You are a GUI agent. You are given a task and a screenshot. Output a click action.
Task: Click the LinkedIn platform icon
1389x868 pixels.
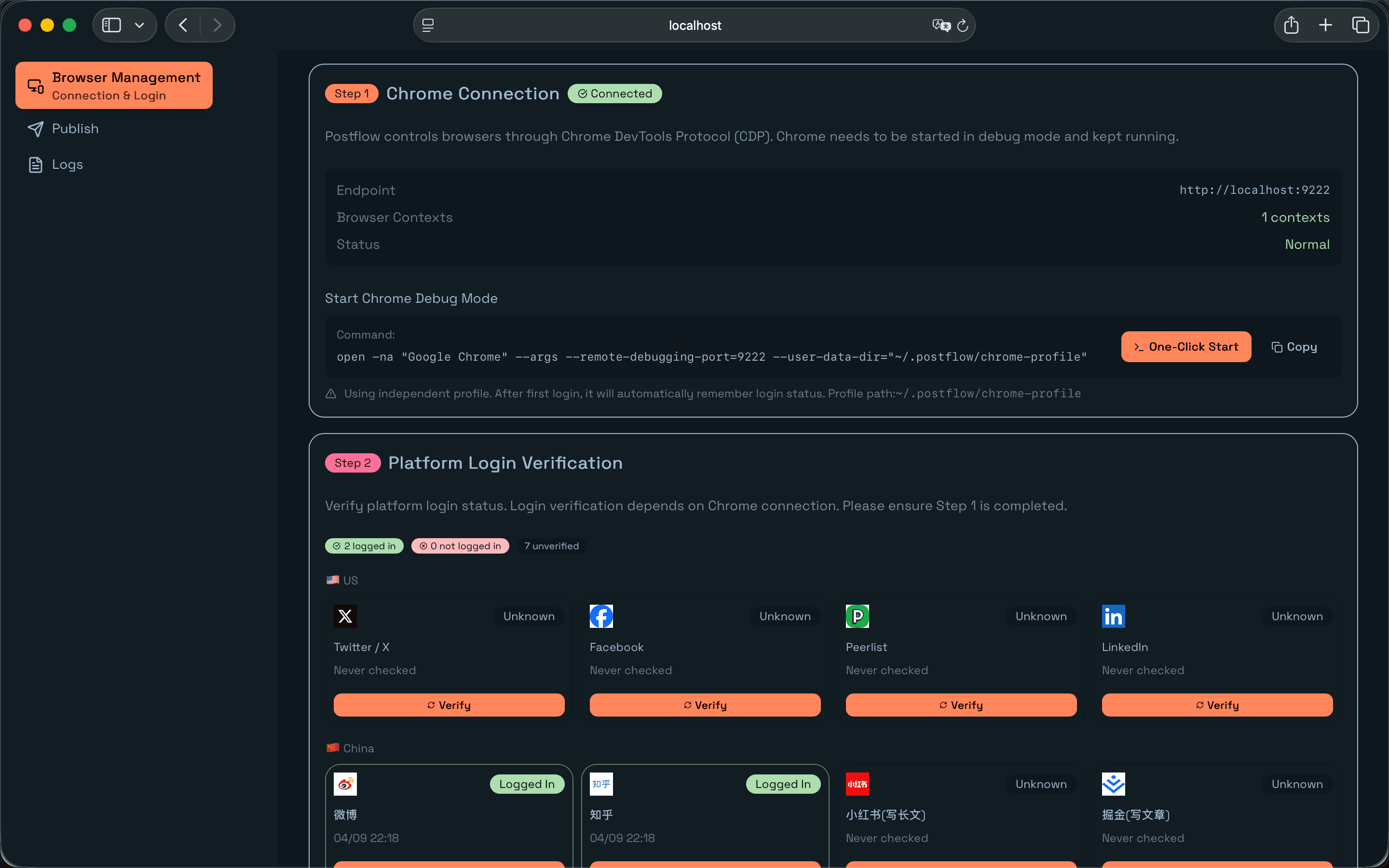(x=1113, y=616)
